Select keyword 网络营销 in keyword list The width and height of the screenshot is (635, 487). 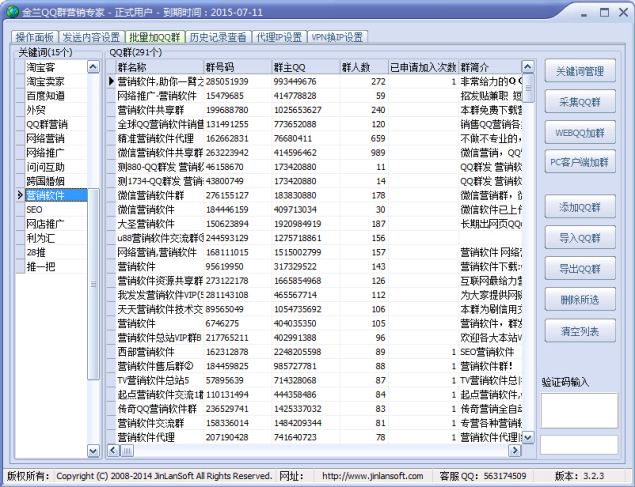tap(56, 138)
